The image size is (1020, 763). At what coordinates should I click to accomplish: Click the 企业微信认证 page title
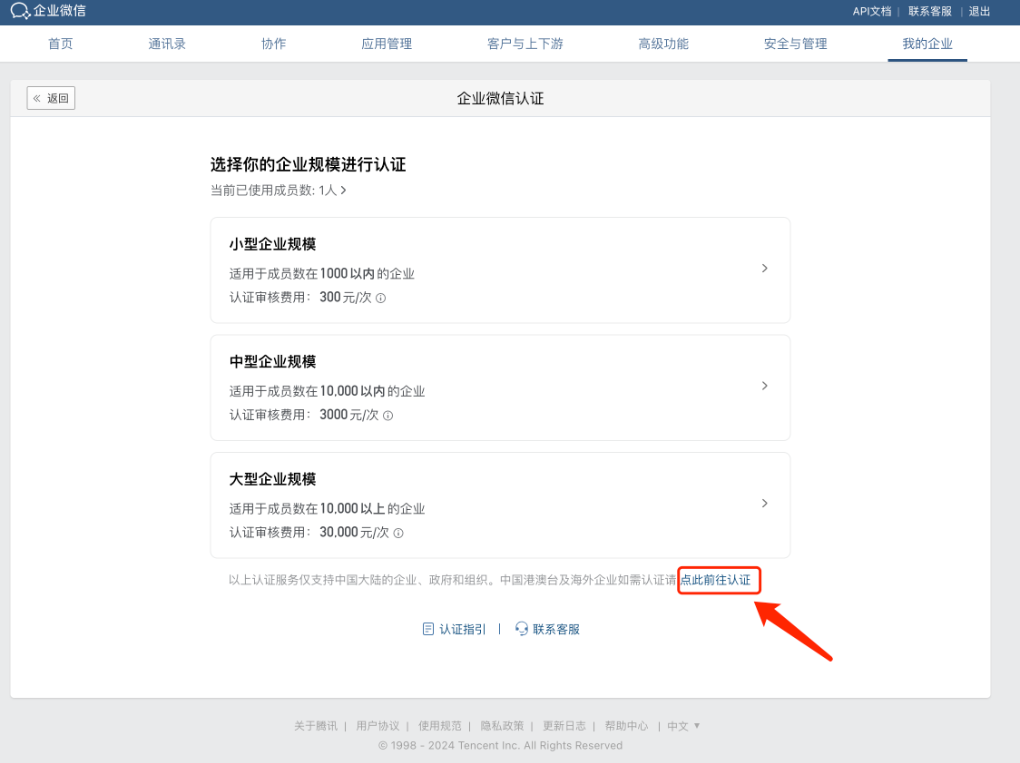click(x=500, y=98)
